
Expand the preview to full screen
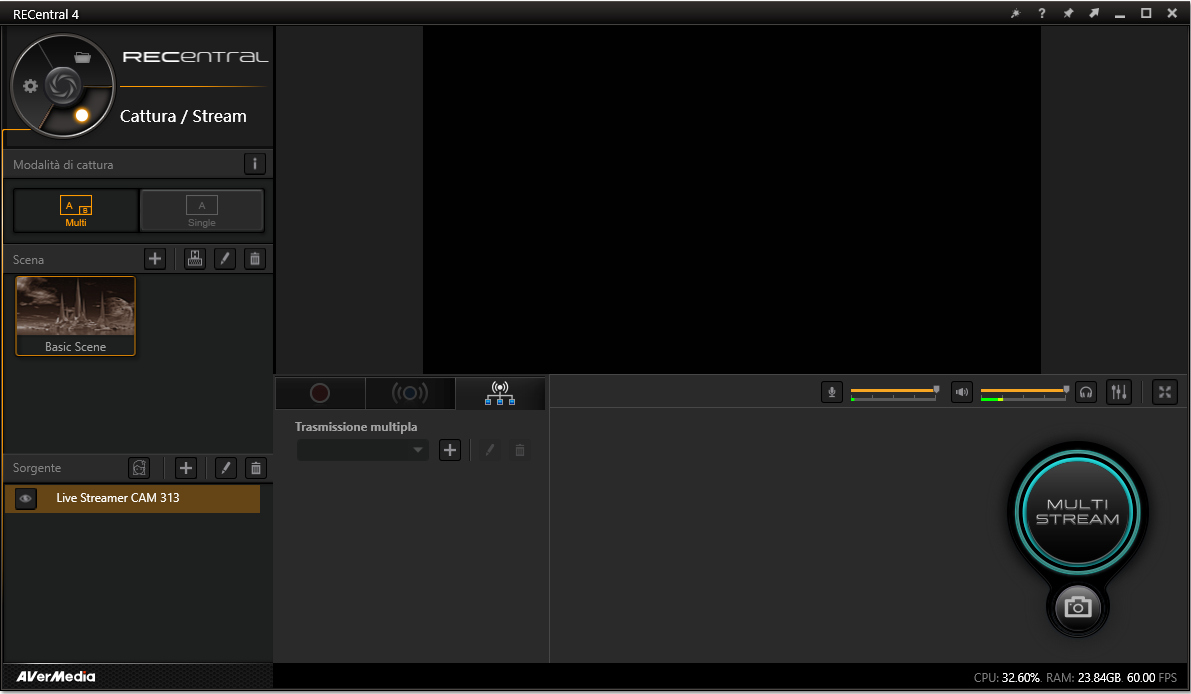coord(1164,392)
